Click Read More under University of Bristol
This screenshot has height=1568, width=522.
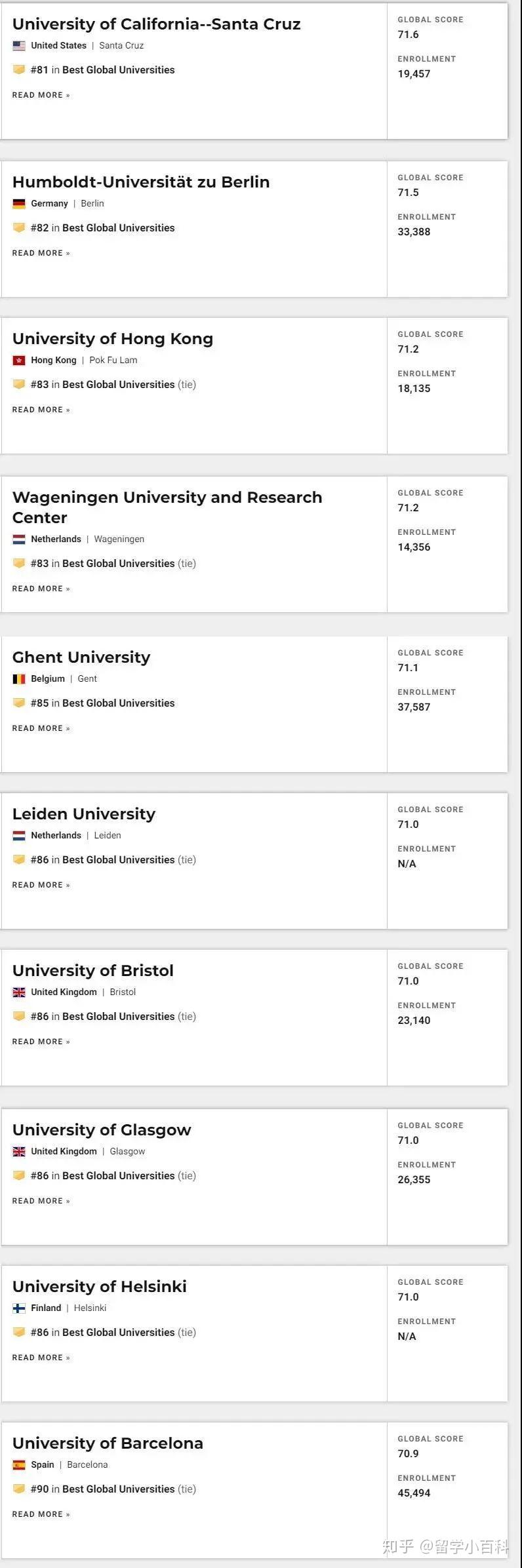[x=41, y=1042]
